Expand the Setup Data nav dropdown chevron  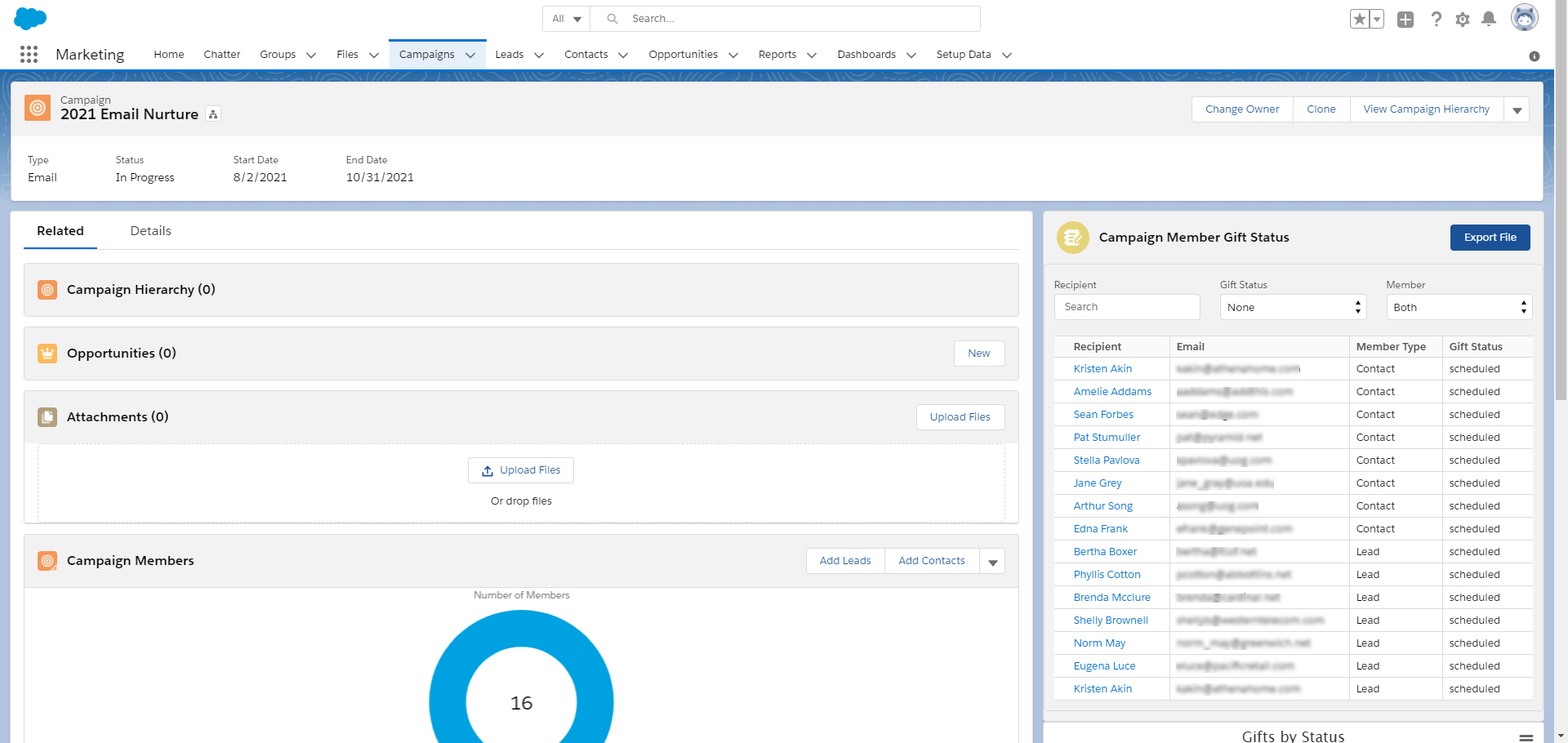point(1007,55)
